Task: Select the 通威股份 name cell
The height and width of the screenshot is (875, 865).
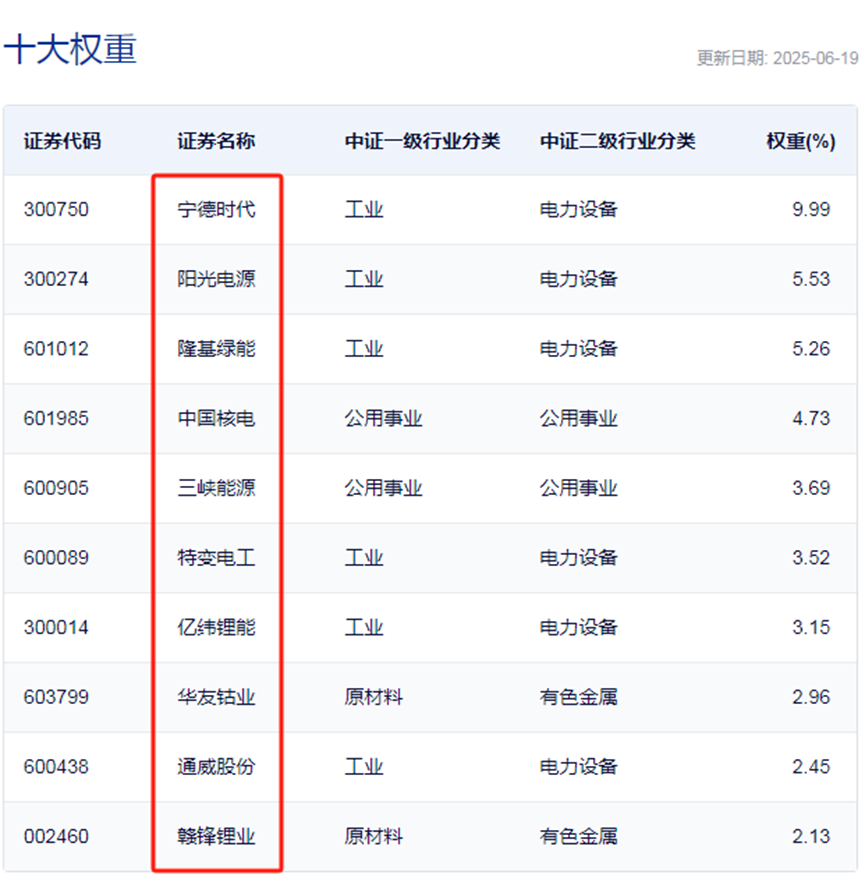Action: [x=216, y=767]
